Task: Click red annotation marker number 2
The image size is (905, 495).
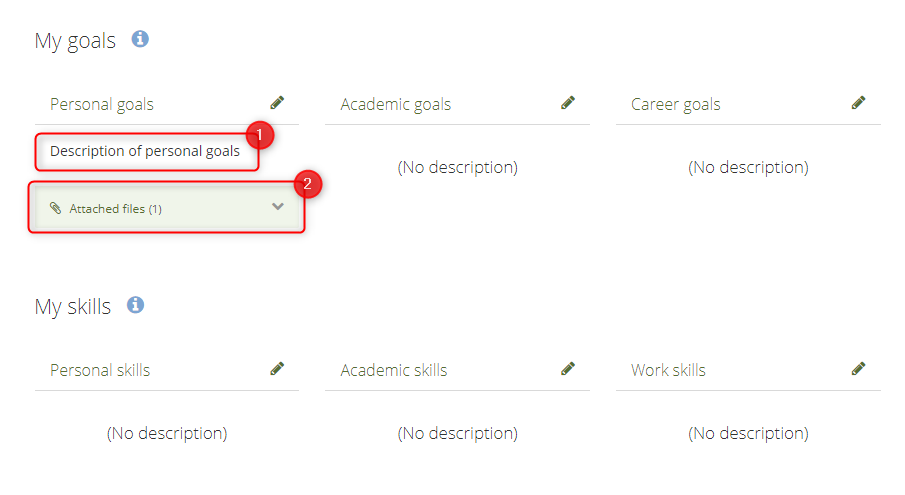Action: pos(307,183)
